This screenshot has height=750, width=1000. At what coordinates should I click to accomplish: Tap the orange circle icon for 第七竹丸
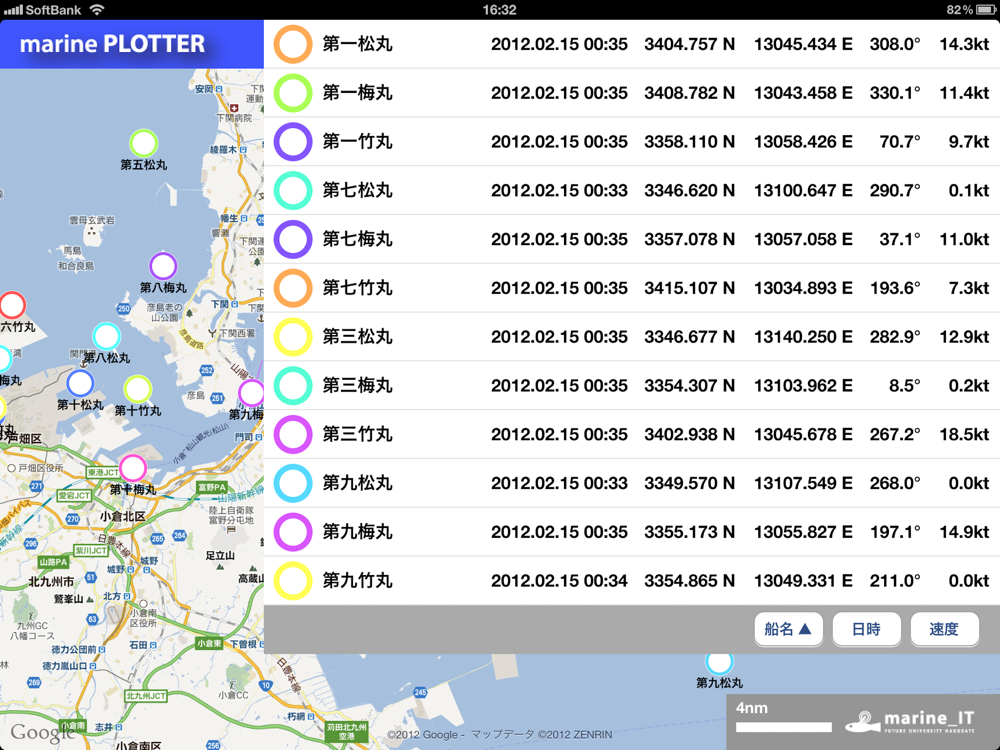(x=293, y=288)
